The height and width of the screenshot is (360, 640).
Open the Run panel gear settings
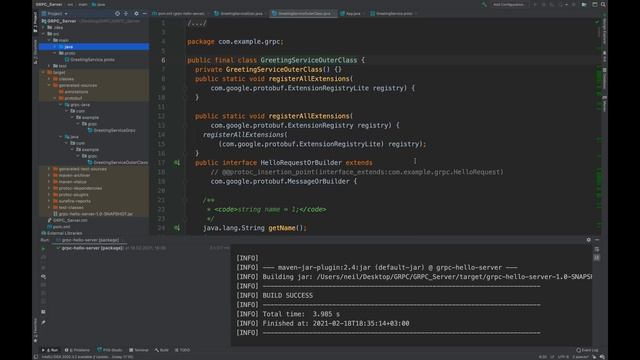tap(589, 240)
